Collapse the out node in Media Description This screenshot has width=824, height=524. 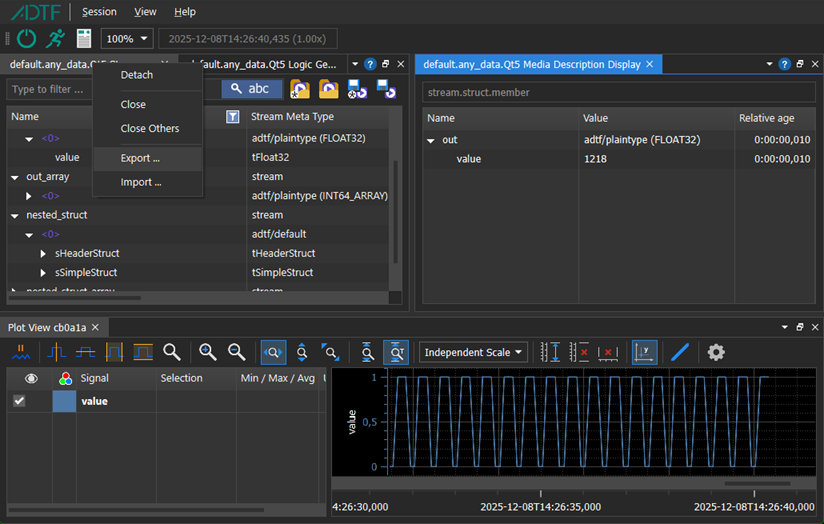click(431, 140)
